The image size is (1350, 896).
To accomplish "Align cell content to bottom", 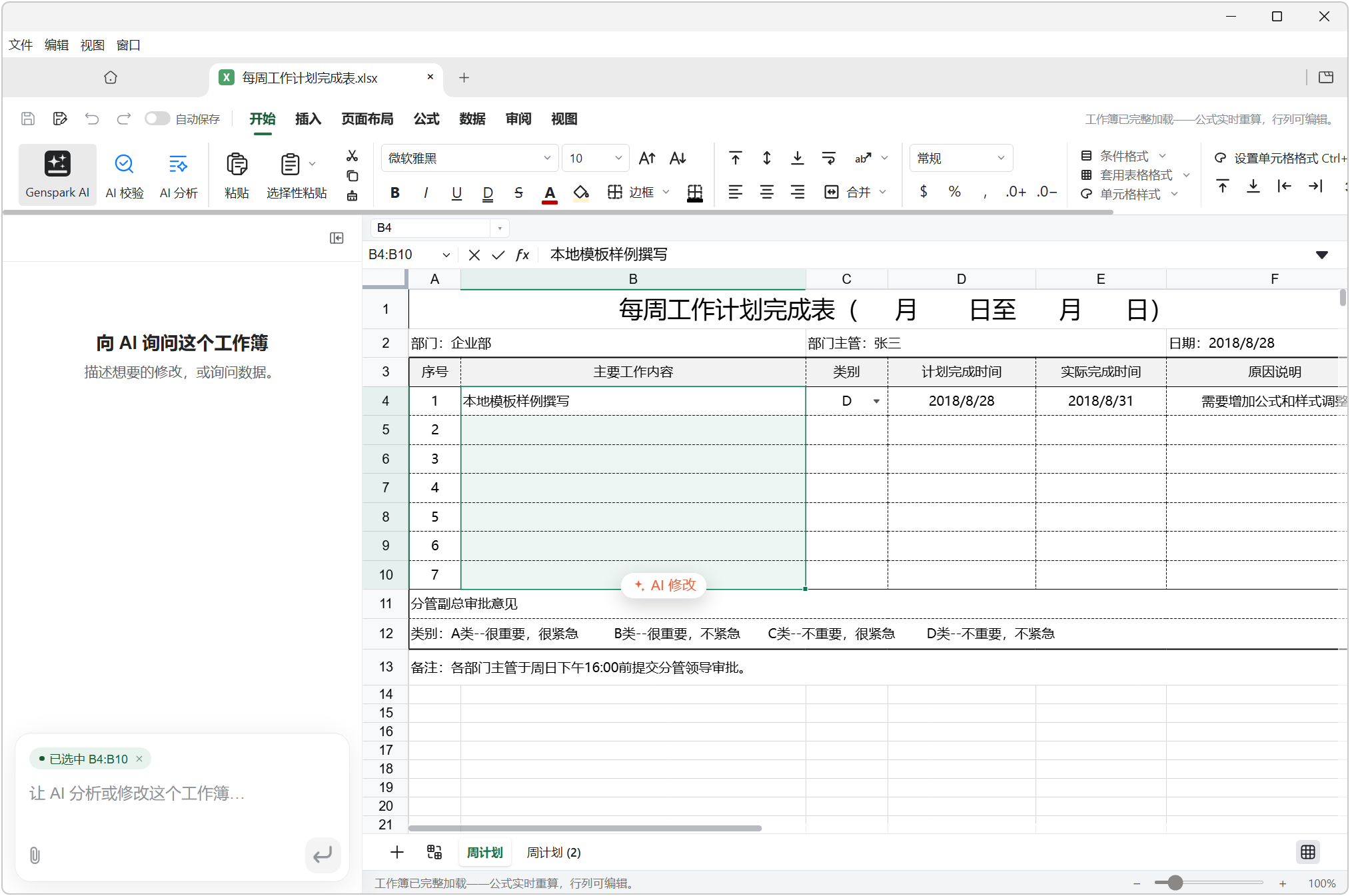I will point(798,158).
